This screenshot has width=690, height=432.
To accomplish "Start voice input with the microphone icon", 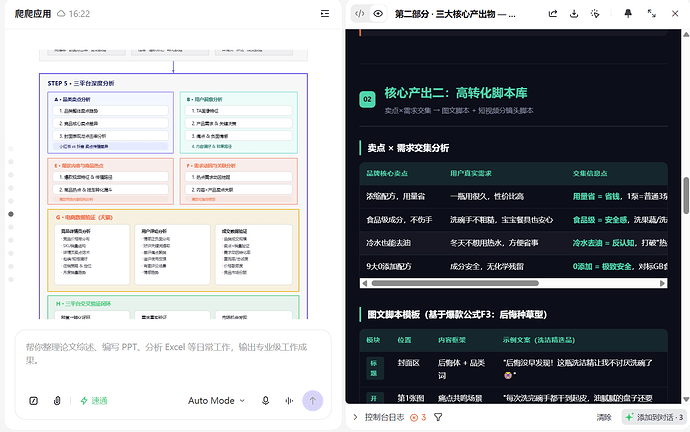I will tap(265, 401).
